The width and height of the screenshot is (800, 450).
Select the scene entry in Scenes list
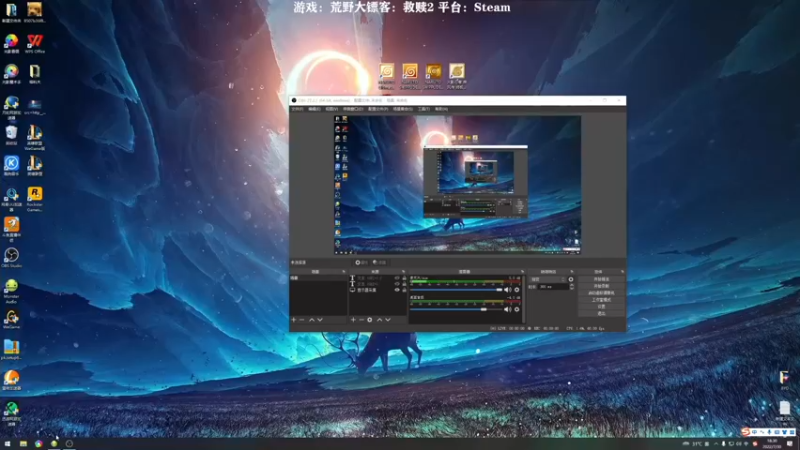point(318,278)
